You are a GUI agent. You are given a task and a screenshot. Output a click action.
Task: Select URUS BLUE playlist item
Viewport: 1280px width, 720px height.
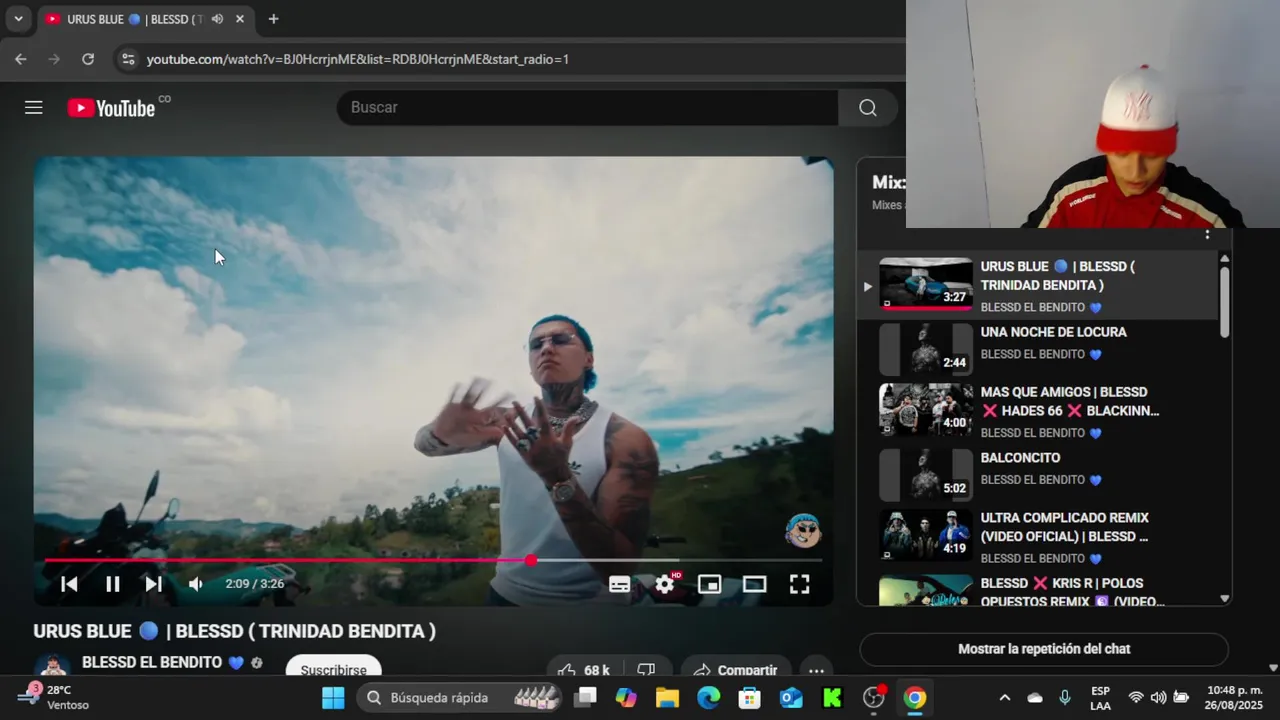(x=1038, y=286)
